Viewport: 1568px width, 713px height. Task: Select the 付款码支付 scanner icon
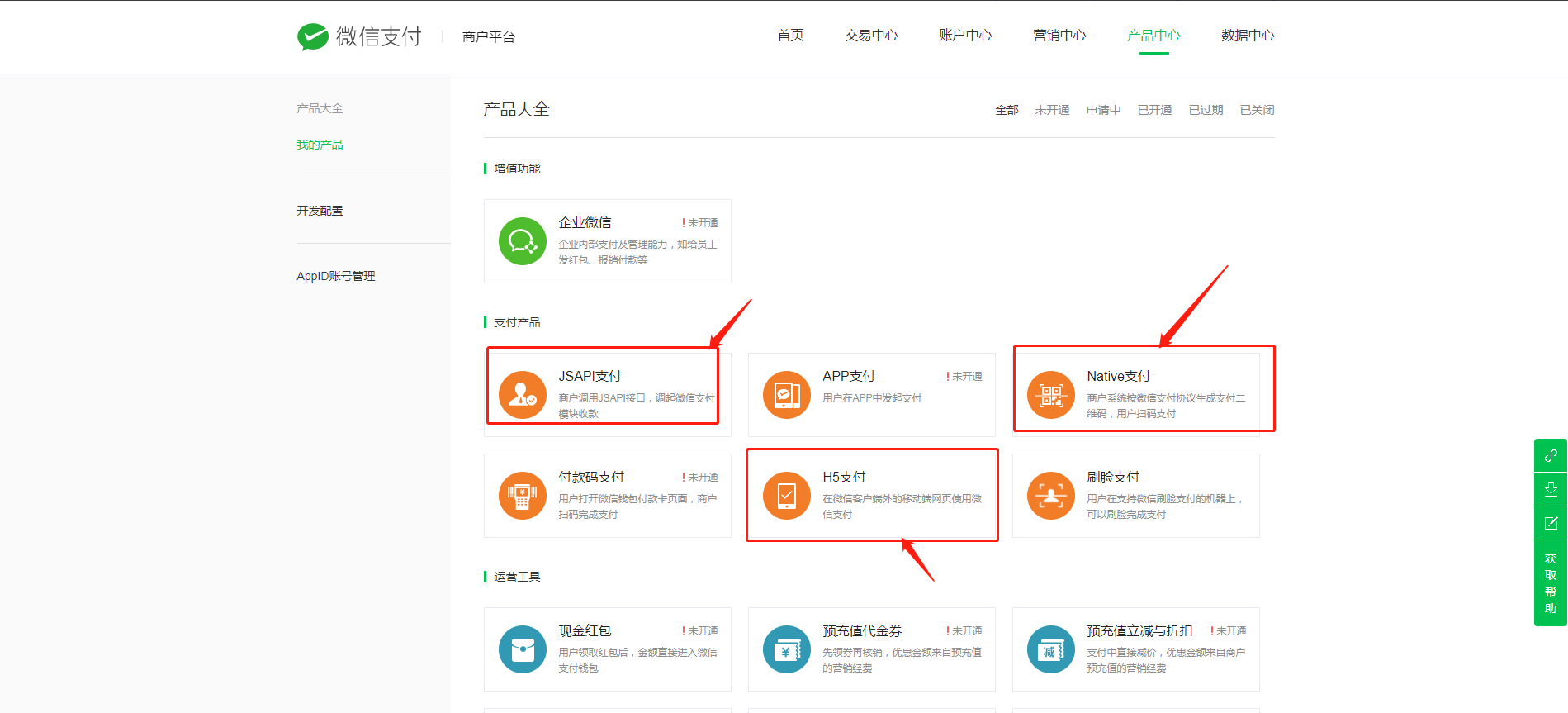pos(523,496)
